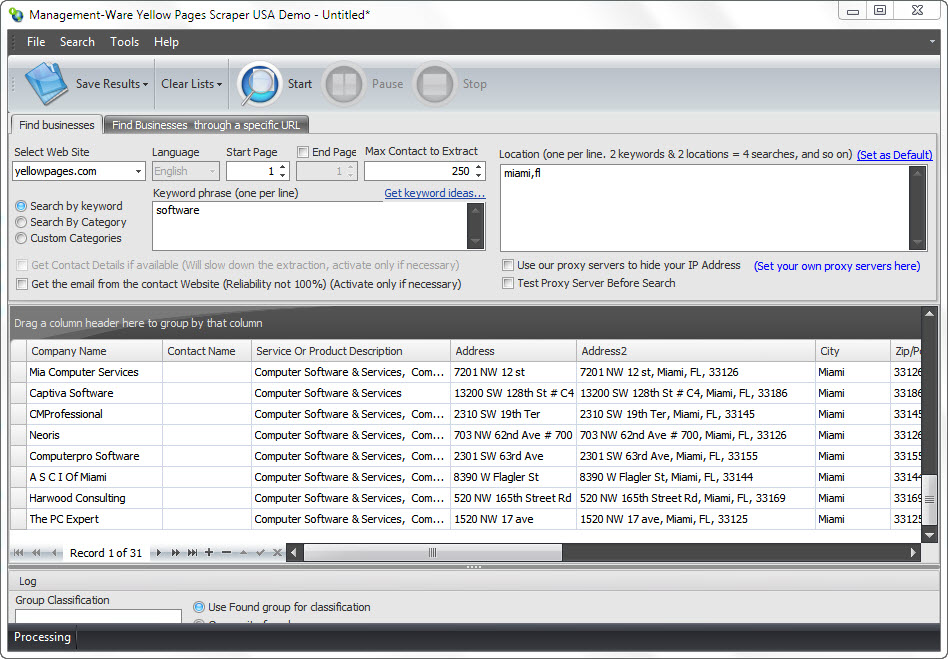The image size is (948, 659).
Task: Open the Tools menu
Action: (x=125, y=42)
